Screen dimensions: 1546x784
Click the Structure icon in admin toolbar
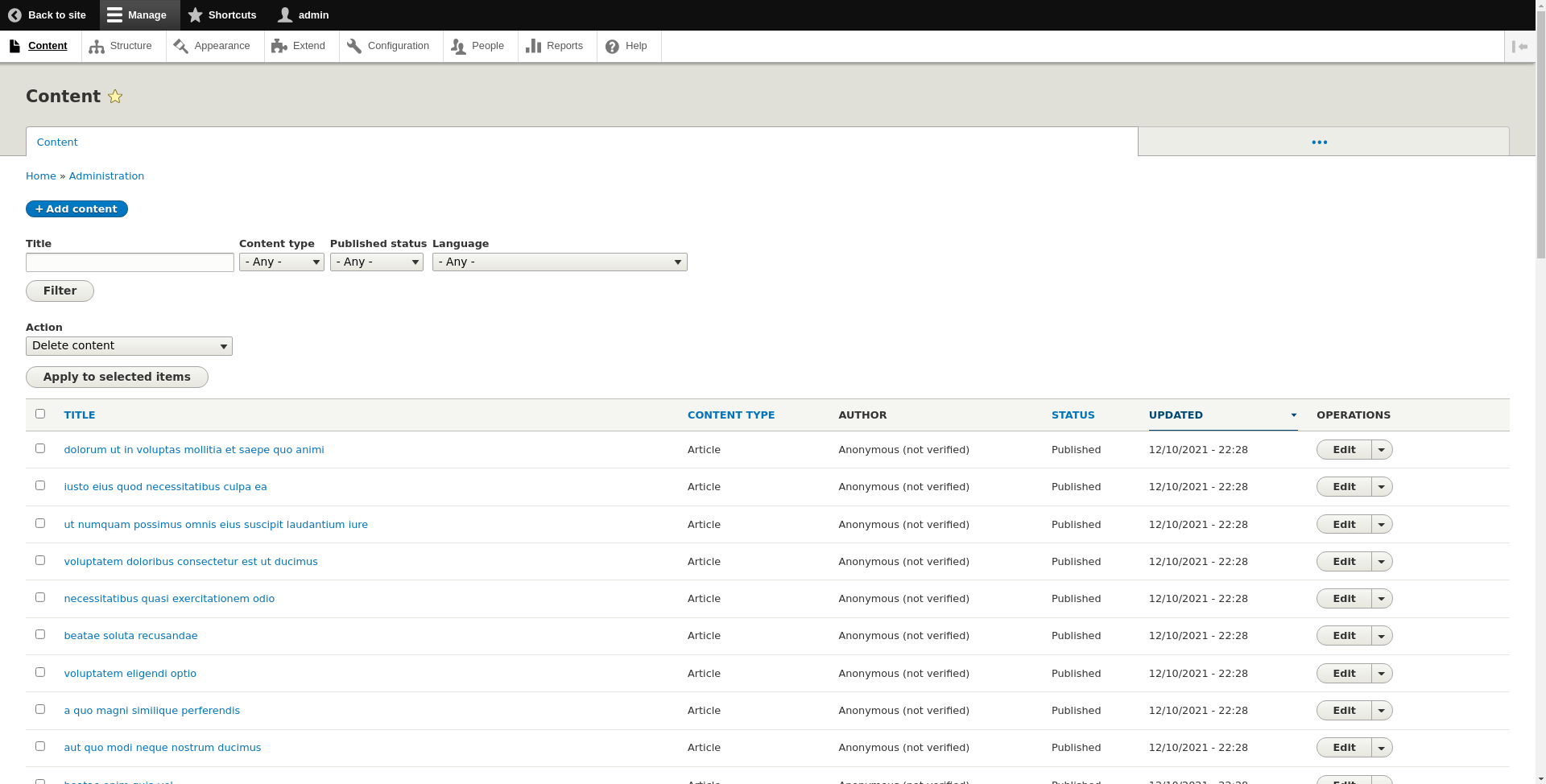97,47
